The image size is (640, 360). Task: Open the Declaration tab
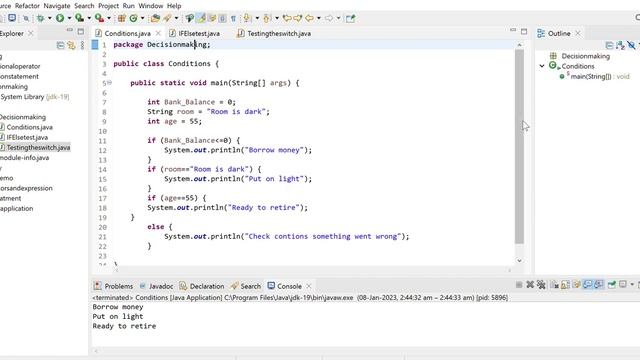[202, 286]
